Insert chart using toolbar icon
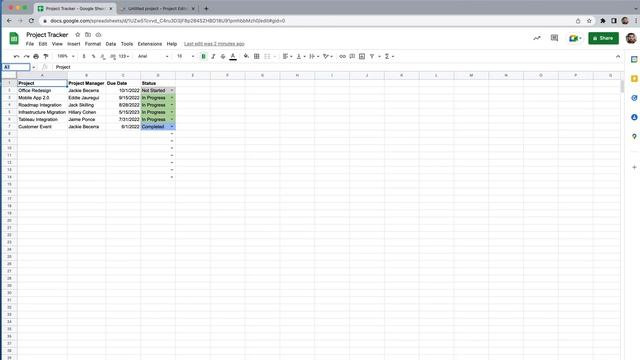 coord(362,56)
